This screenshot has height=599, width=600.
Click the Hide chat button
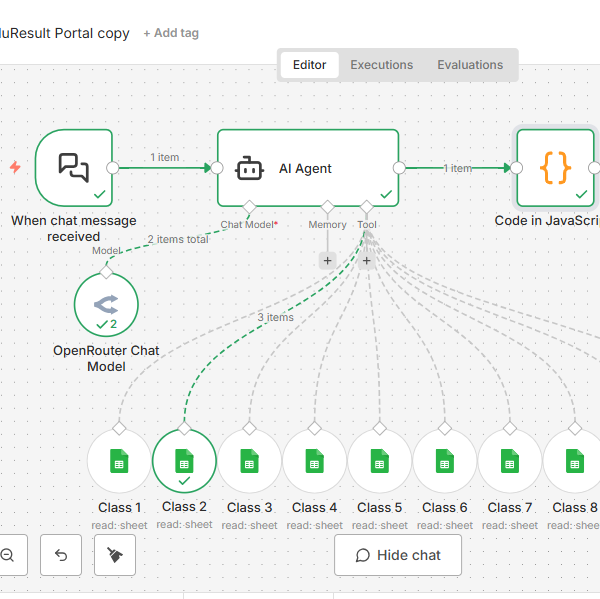coord(398,555)
